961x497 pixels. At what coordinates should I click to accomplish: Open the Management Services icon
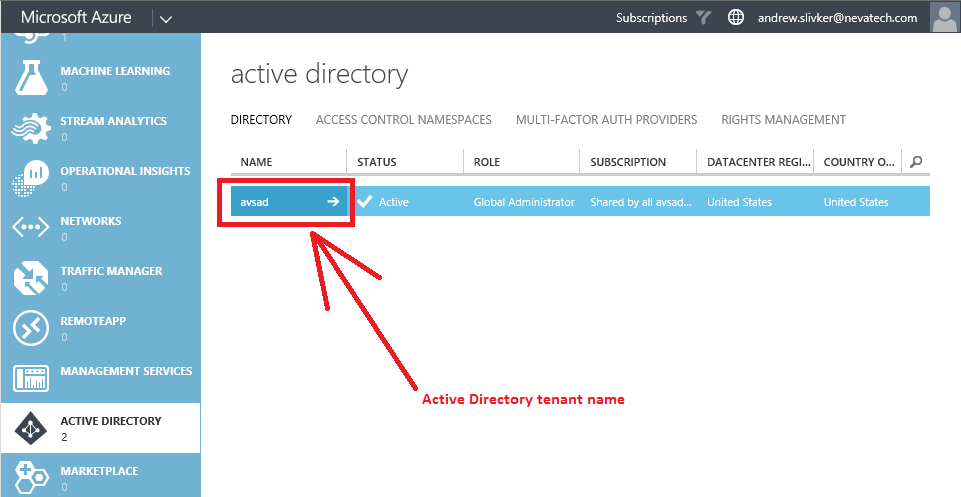point(31,378)
